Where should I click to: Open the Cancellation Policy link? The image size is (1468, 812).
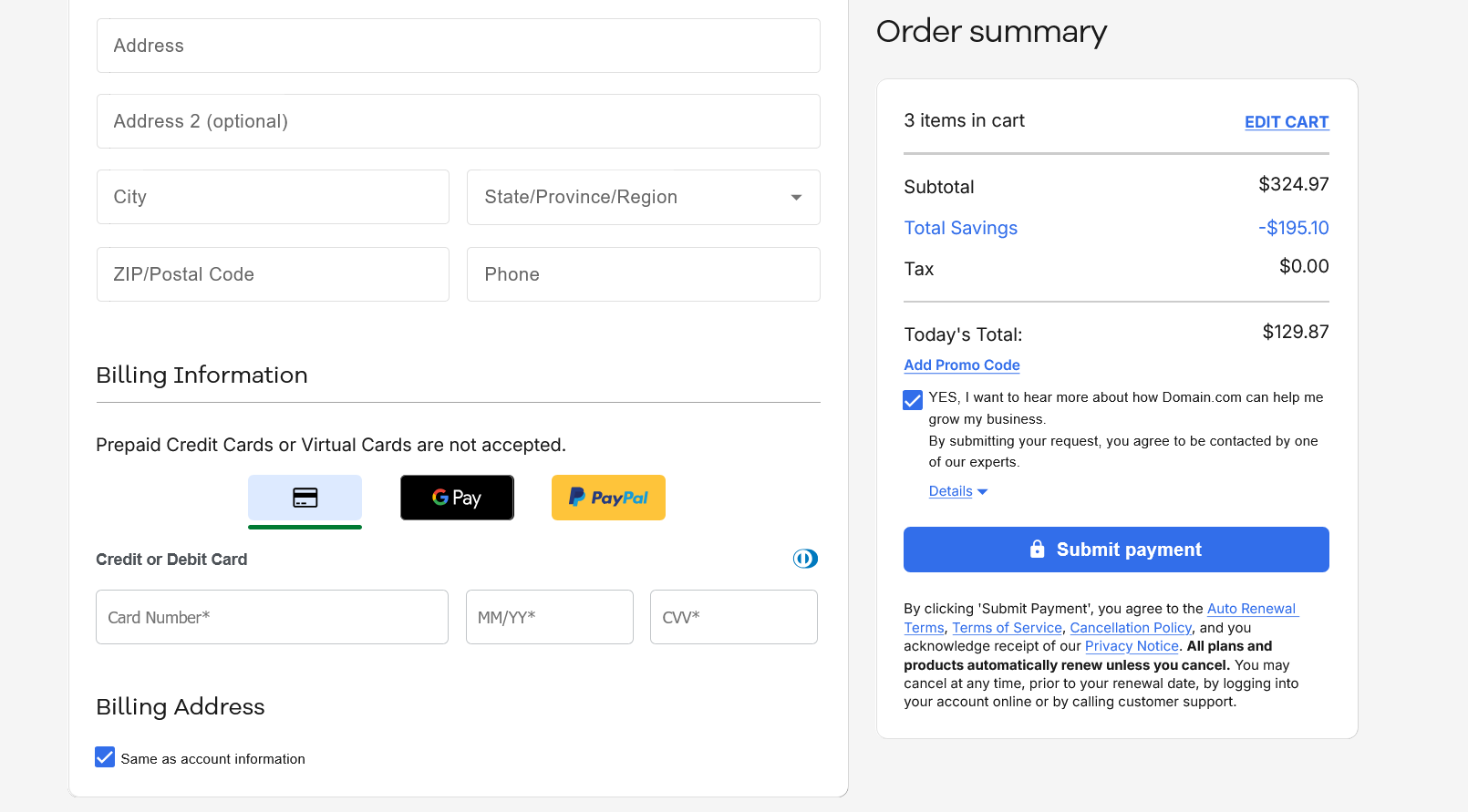click(x=1131, y=628)
